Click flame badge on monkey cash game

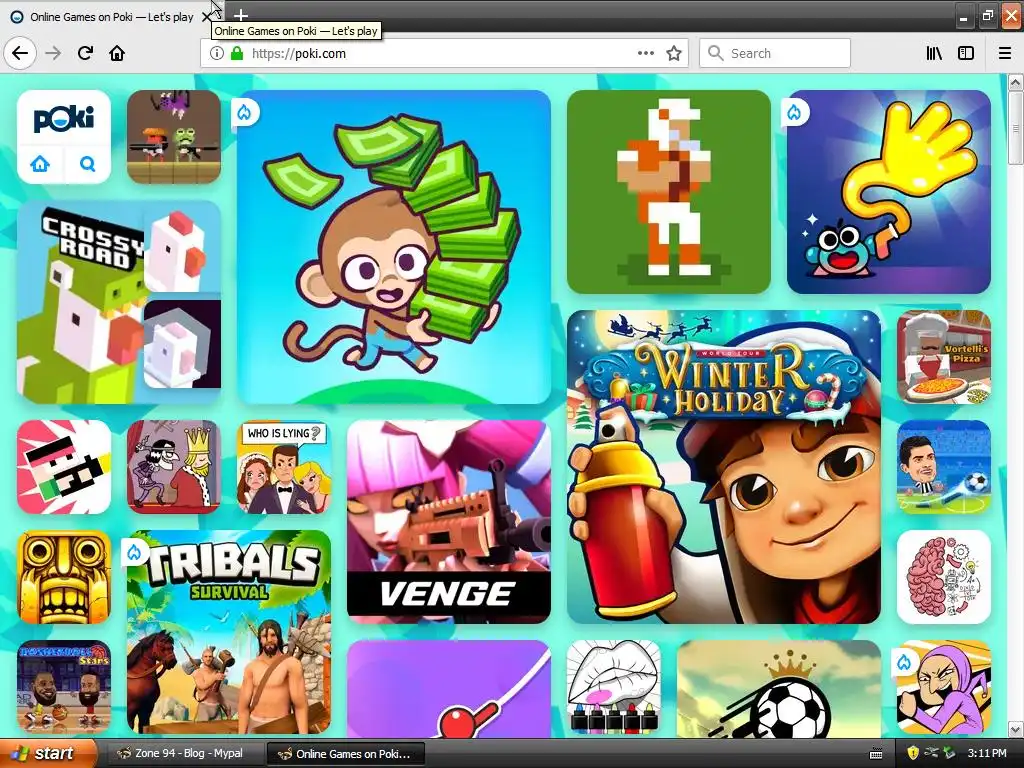245,112
